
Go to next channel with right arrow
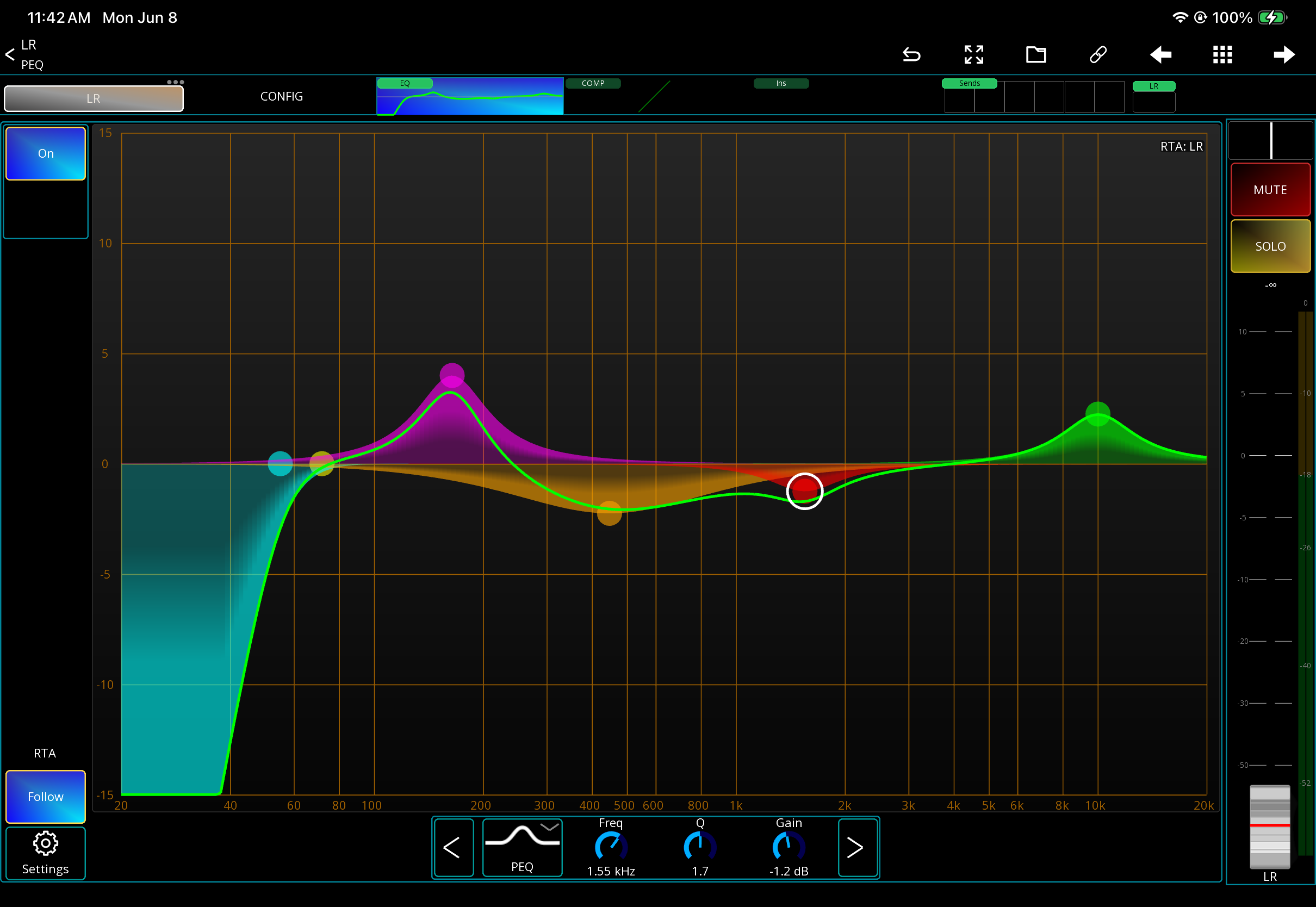coord(1284,54)
